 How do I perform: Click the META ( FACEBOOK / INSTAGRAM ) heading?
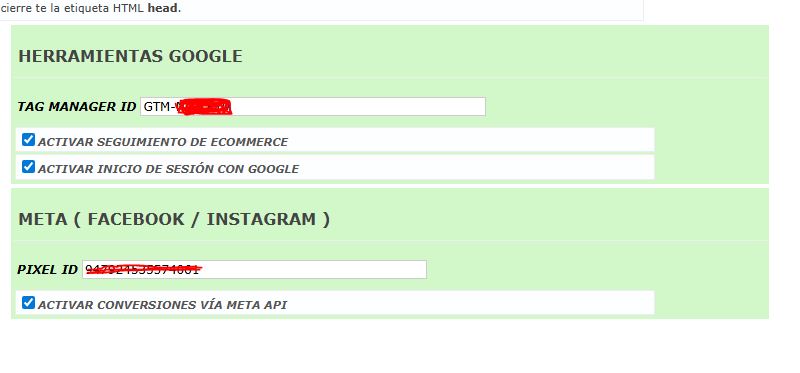(174, 219)
